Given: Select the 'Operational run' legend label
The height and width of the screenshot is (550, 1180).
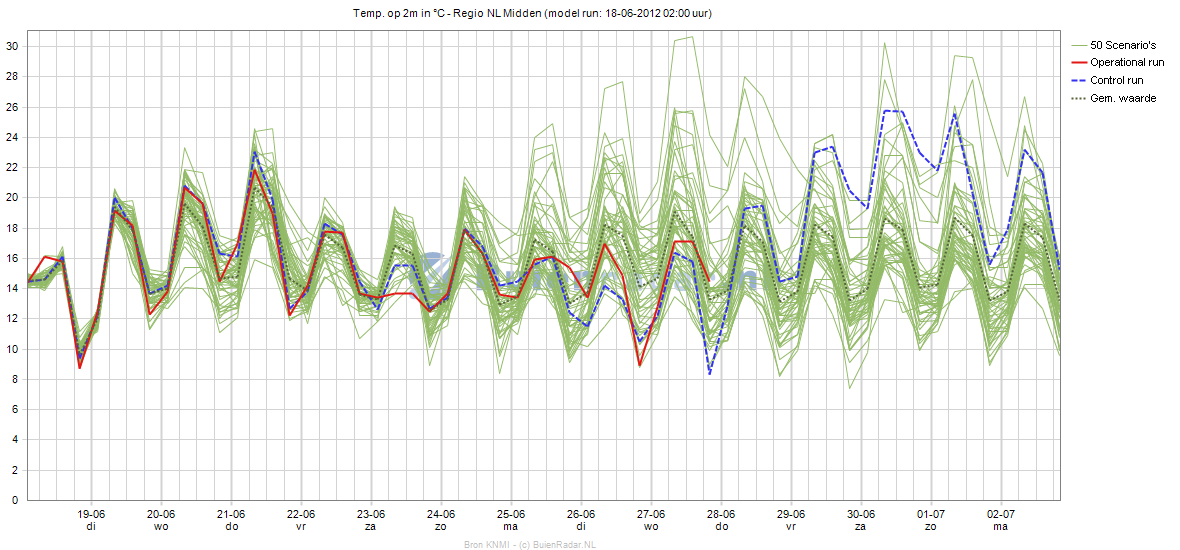Looking at the screenshot, I should (1127, 62).
